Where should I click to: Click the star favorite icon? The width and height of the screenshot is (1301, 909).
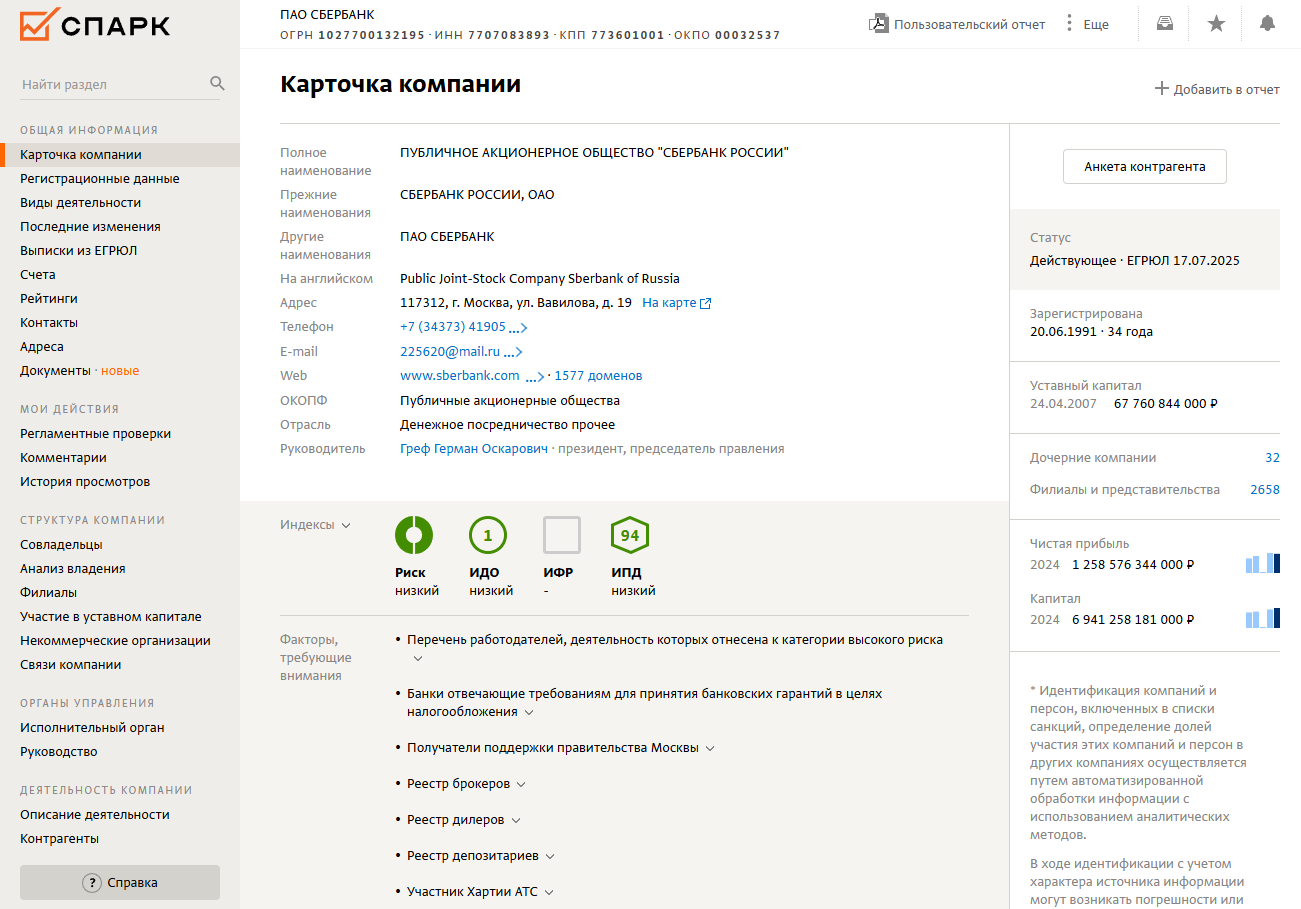coord(1216,24)
